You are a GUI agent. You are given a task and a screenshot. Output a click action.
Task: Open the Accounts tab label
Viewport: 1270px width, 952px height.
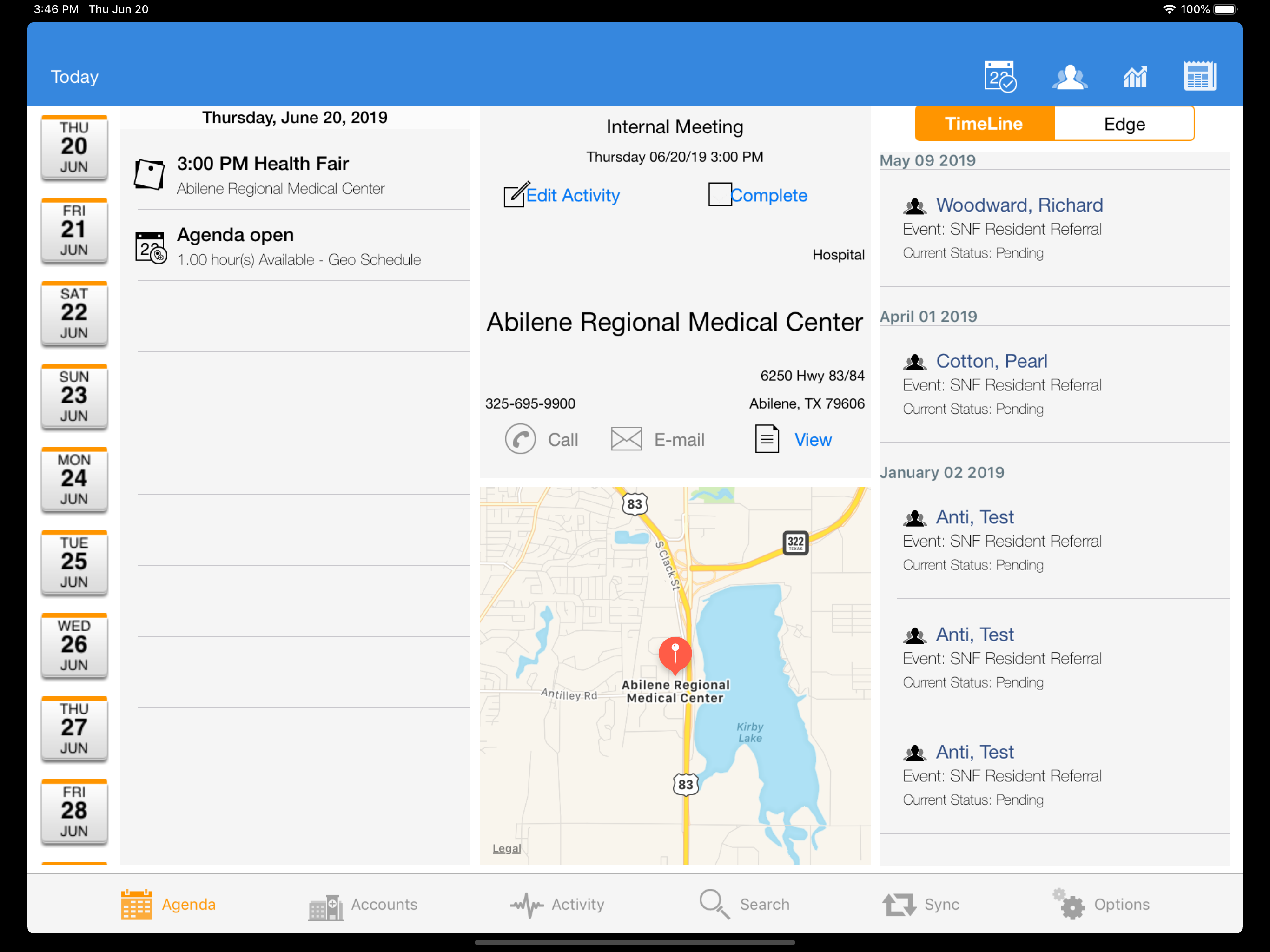point(384,904)
